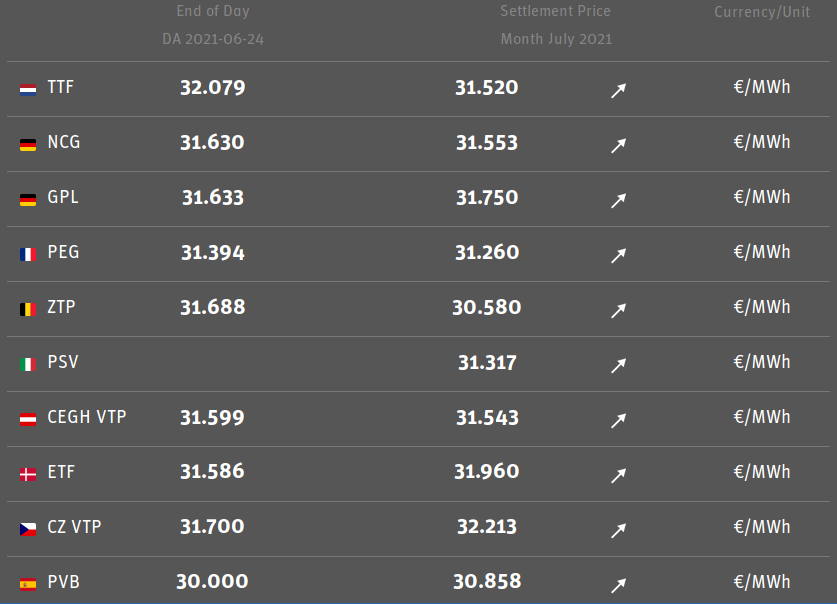Click the Austrian flag next to CEGH VTP
This screenshot has height=604, width=837.
pos(28,419)
